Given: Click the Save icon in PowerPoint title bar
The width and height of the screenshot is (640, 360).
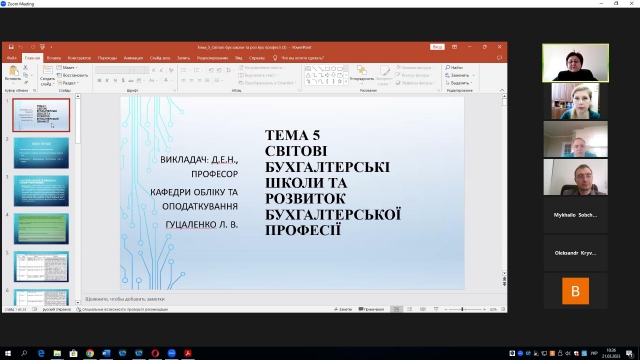Looking at the screenshot, I should 11,47.
